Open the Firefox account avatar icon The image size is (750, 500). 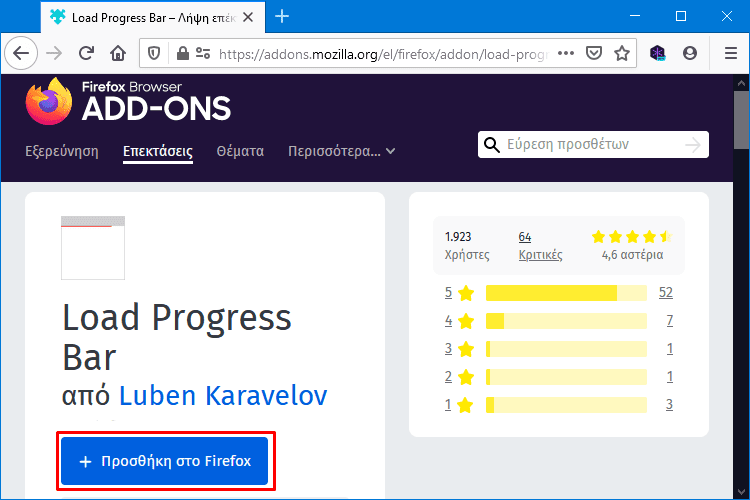[x=690, y=53]
